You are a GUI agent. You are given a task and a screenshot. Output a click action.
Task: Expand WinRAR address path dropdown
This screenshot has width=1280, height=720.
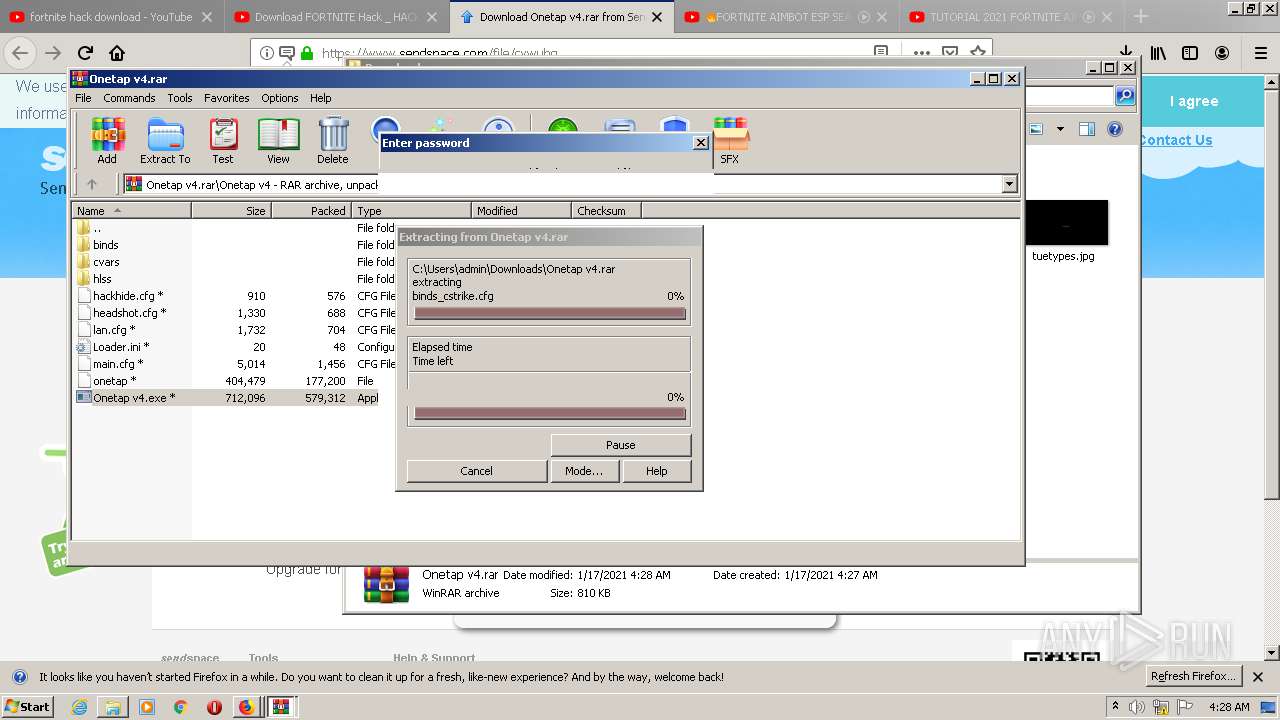pos(1009,184)
